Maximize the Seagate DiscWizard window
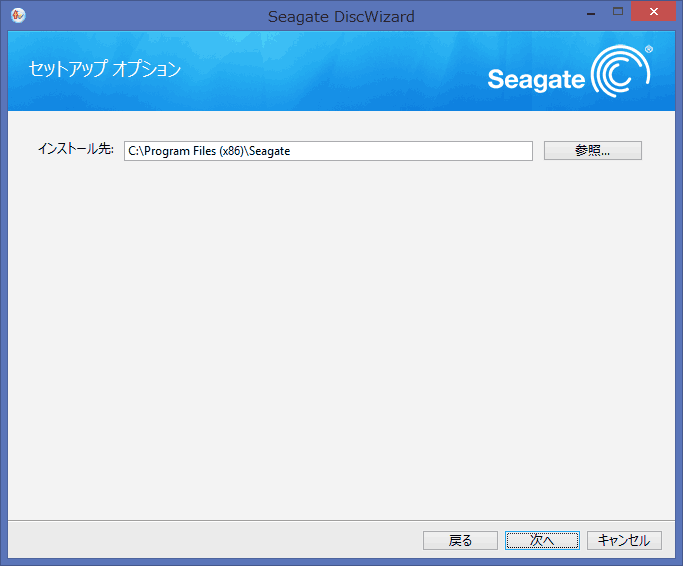The image size is (683, 566). coord(618,12)
